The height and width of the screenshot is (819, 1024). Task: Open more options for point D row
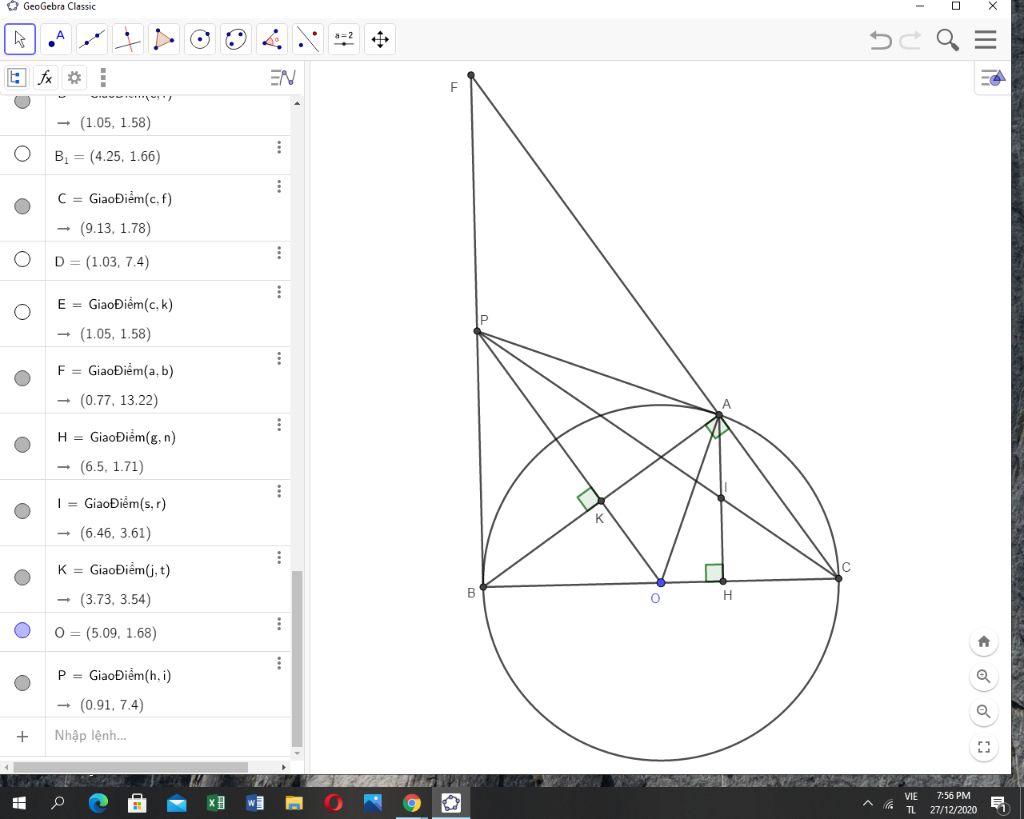[x=279, y=253]
